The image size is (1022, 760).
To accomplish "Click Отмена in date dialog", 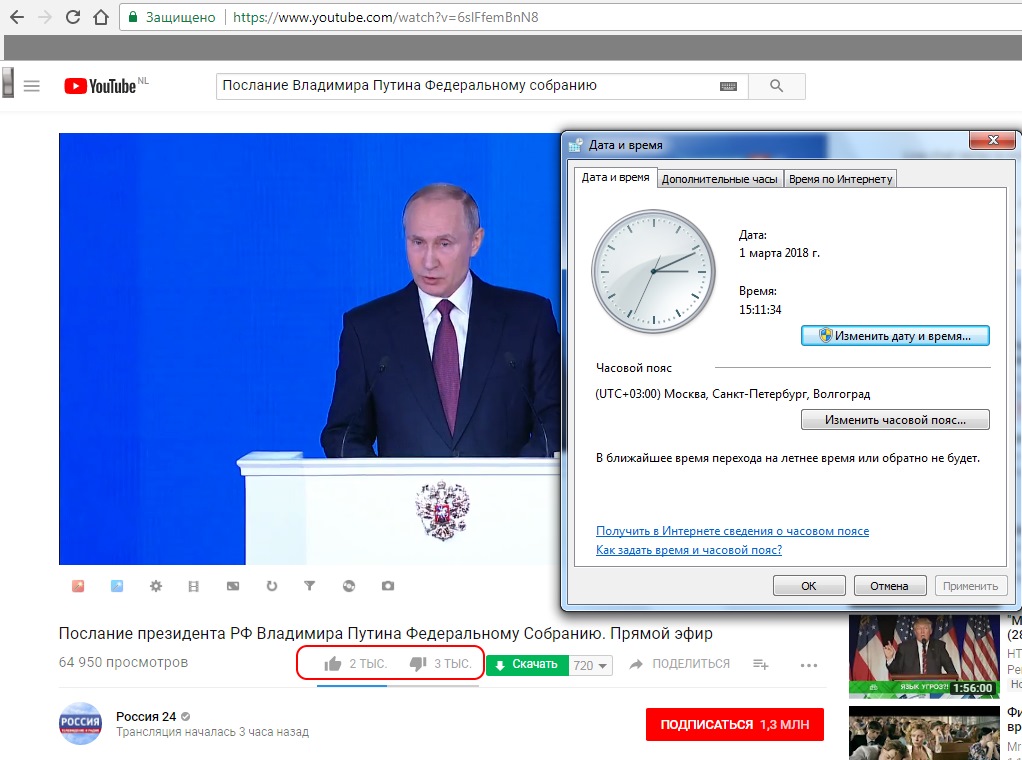I will [x=890, y=585].
